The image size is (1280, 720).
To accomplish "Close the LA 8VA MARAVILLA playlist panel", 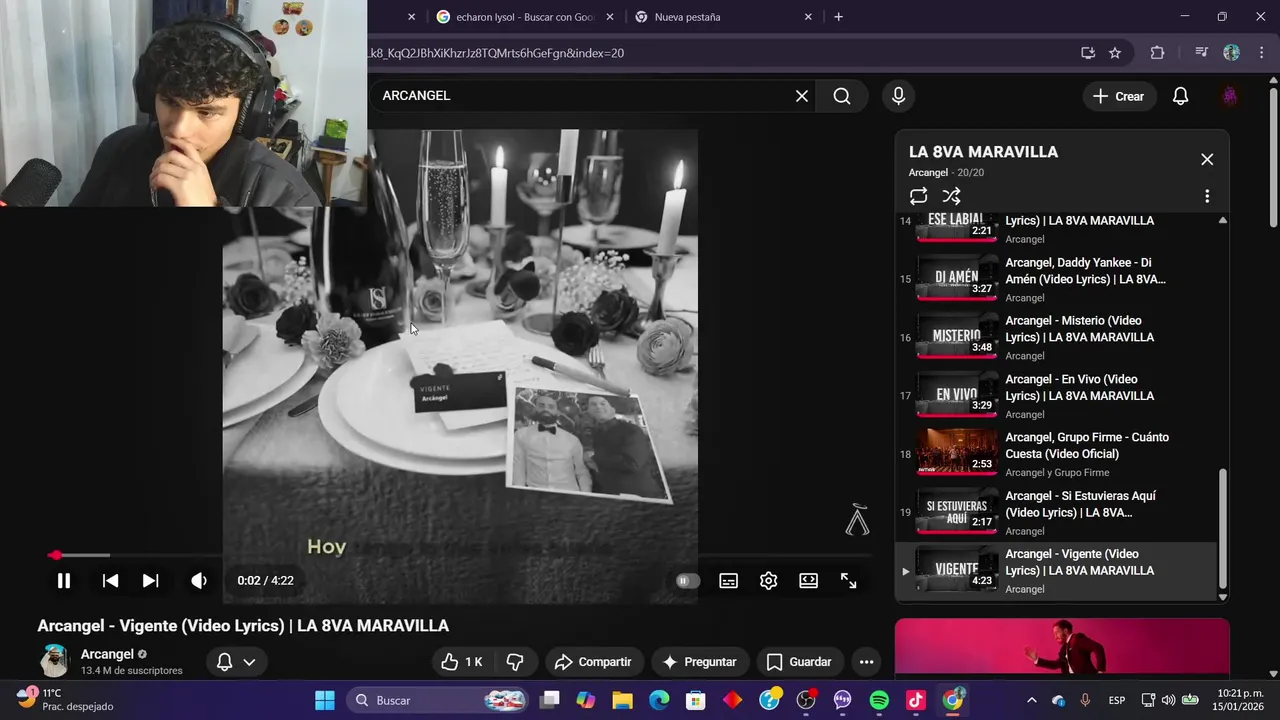I will (x=1207, y=159).
